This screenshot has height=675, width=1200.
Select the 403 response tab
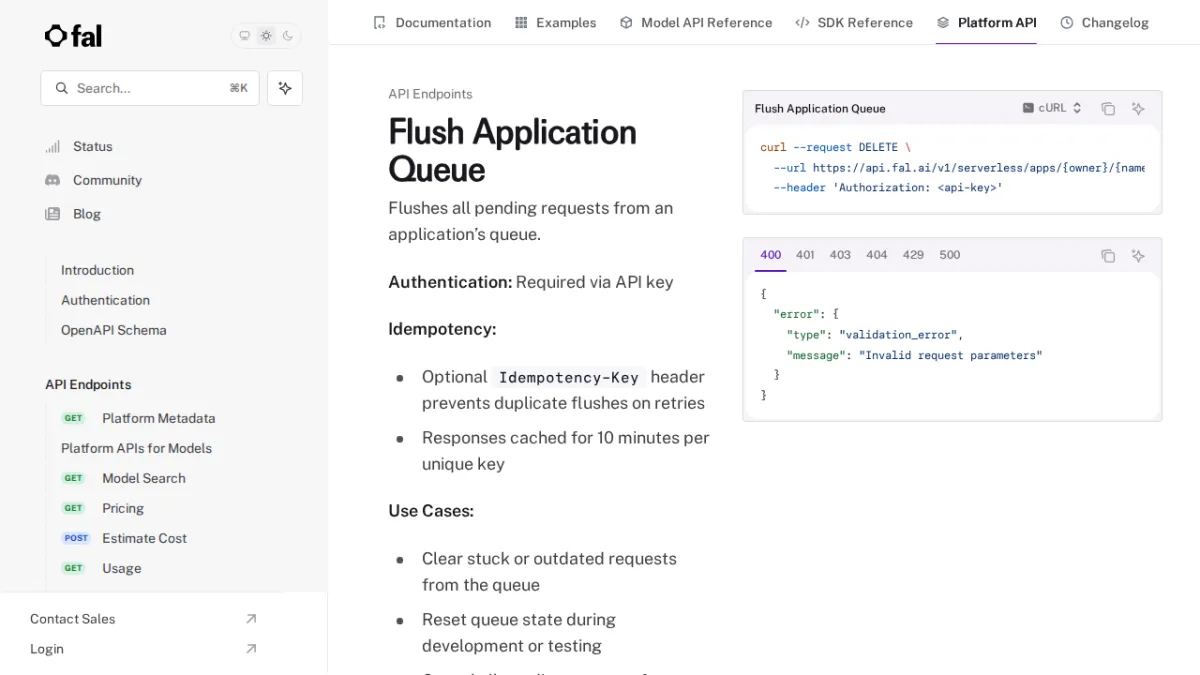[840, 255]
